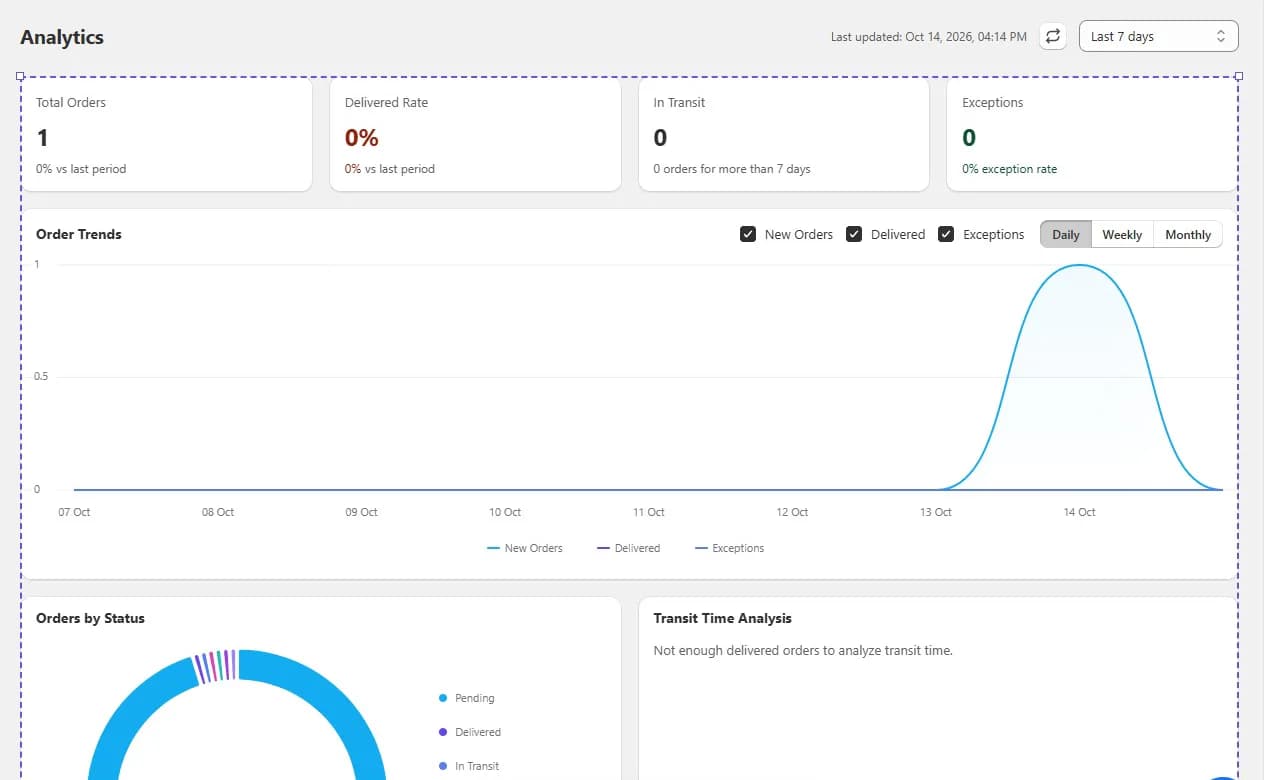This screenshot has width=1264, height=780.
Task: Click the 10 Oct axis label
Action: (x=505, y=512)
